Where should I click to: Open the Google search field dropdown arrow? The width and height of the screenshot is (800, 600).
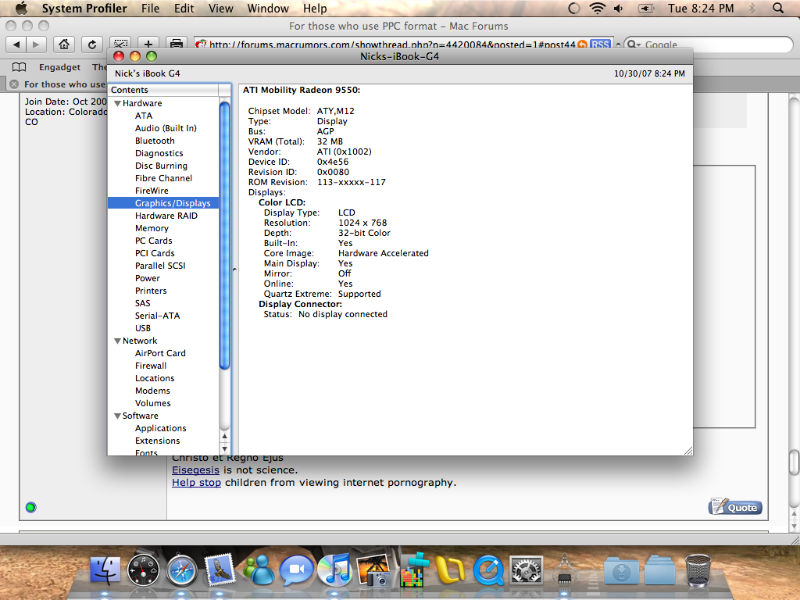tap(633, 44)
